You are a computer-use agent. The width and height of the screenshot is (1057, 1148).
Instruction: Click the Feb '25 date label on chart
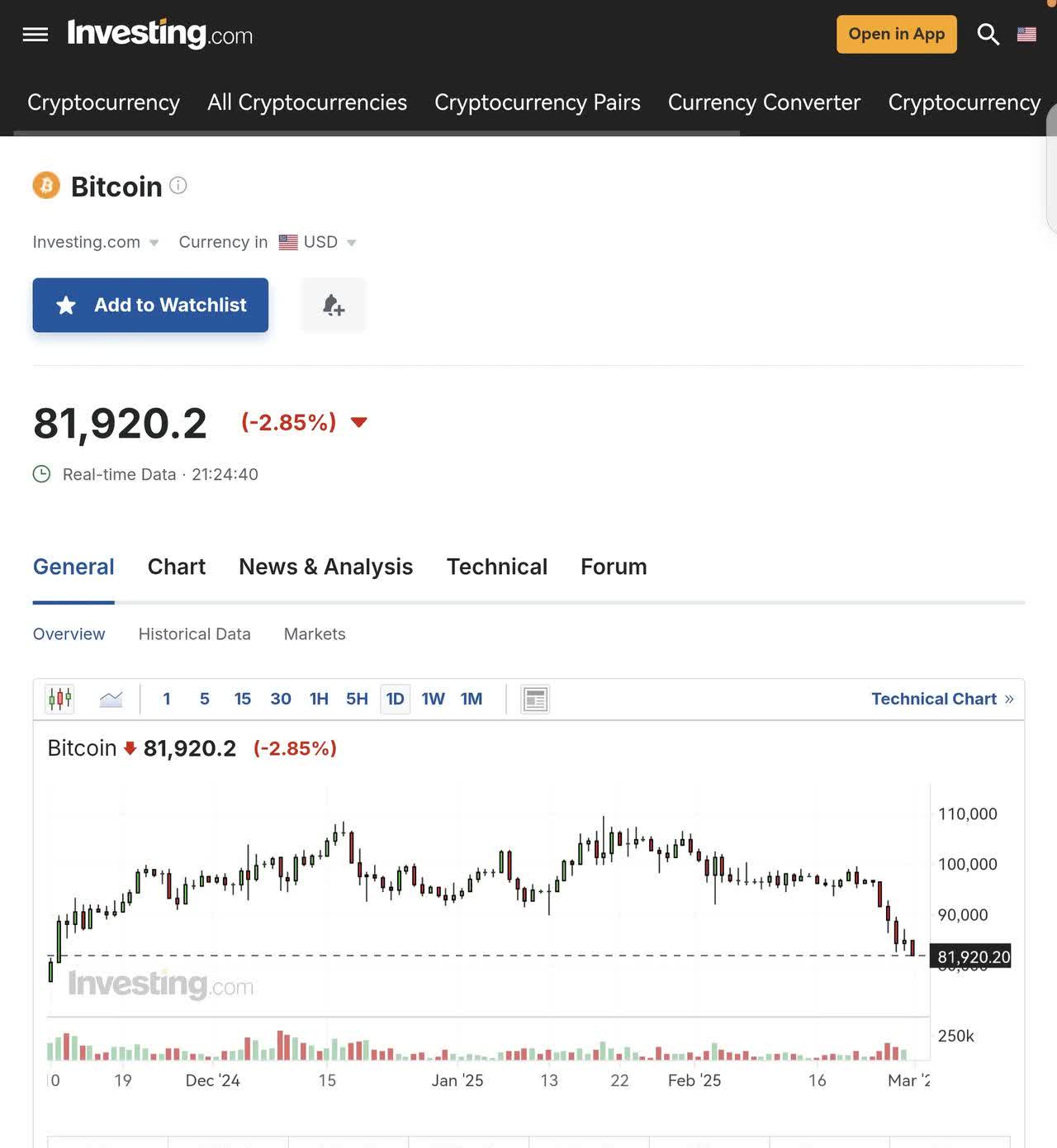coord(694,1080)
